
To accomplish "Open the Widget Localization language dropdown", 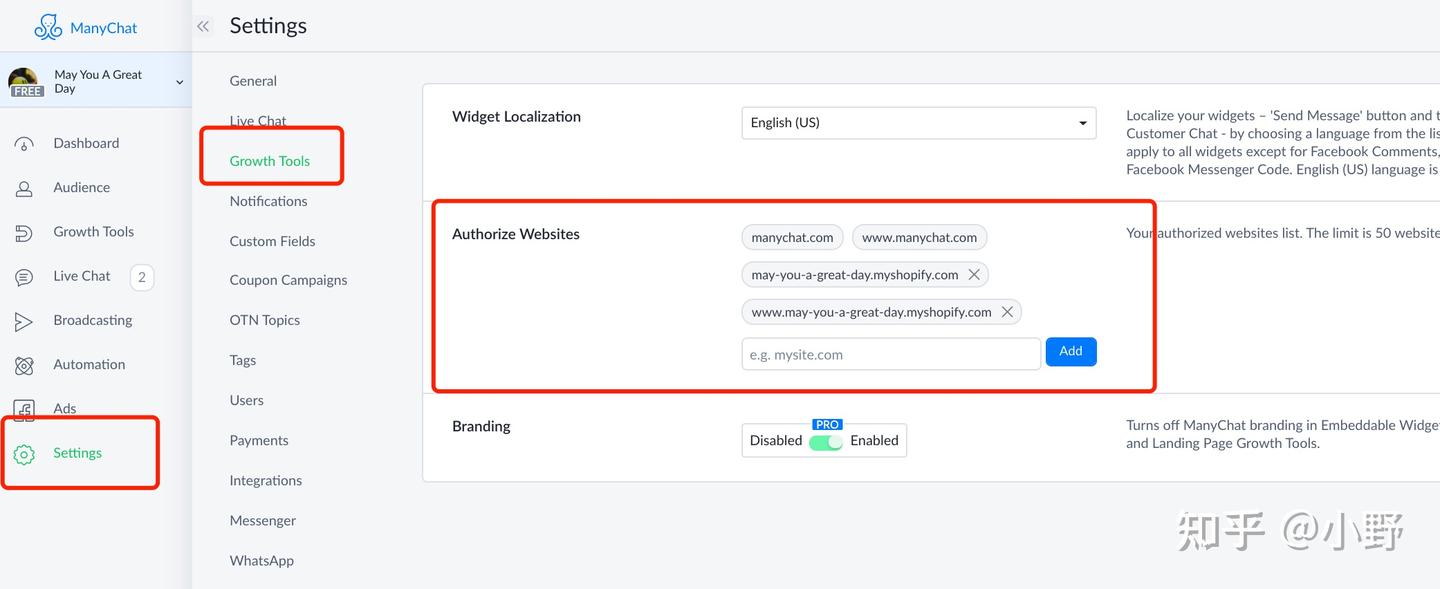I will point(918,123).
